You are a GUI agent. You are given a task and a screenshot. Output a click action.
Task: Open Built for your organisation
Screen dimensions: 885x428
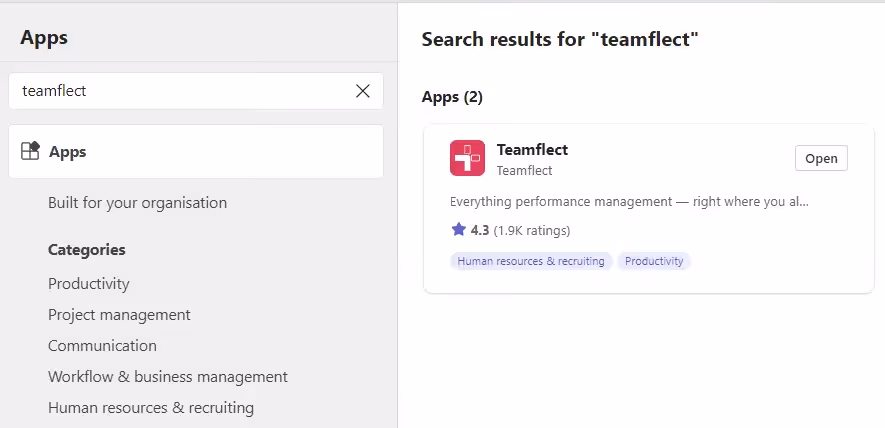pos(137,203)
